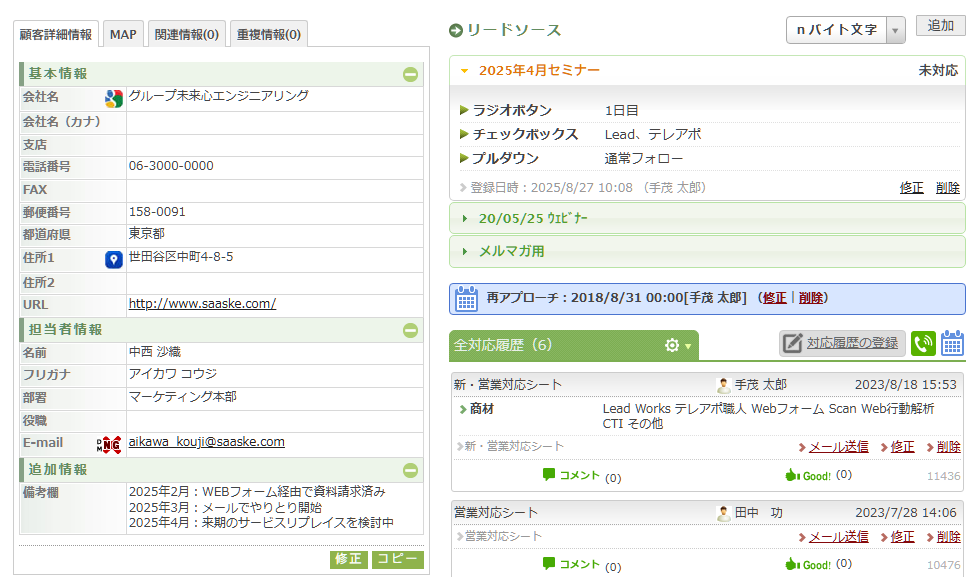Click calendar icon in the 再アプローチ bar
The height and width of the screenshot is (577, 977).
466,298
